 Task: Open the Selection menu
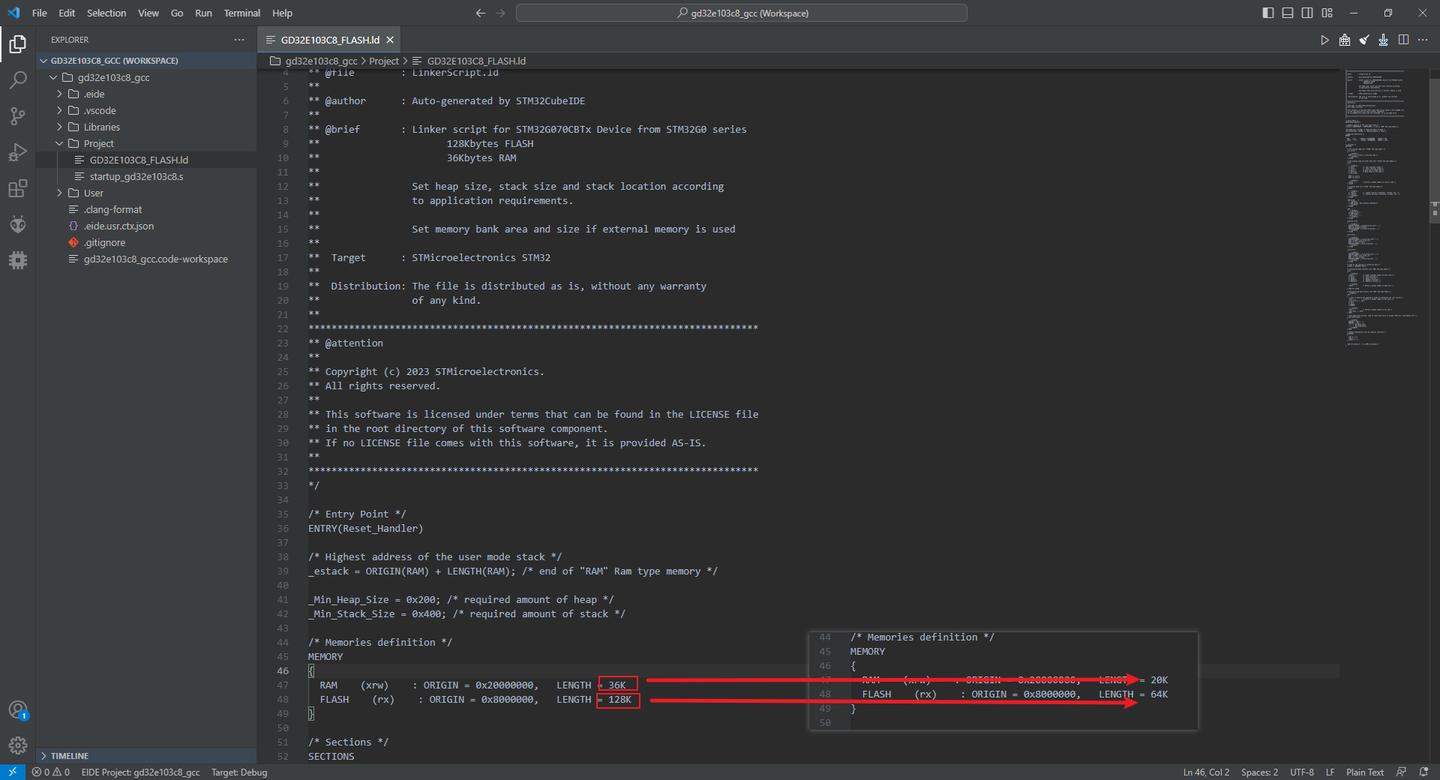(x=105, y=13)
